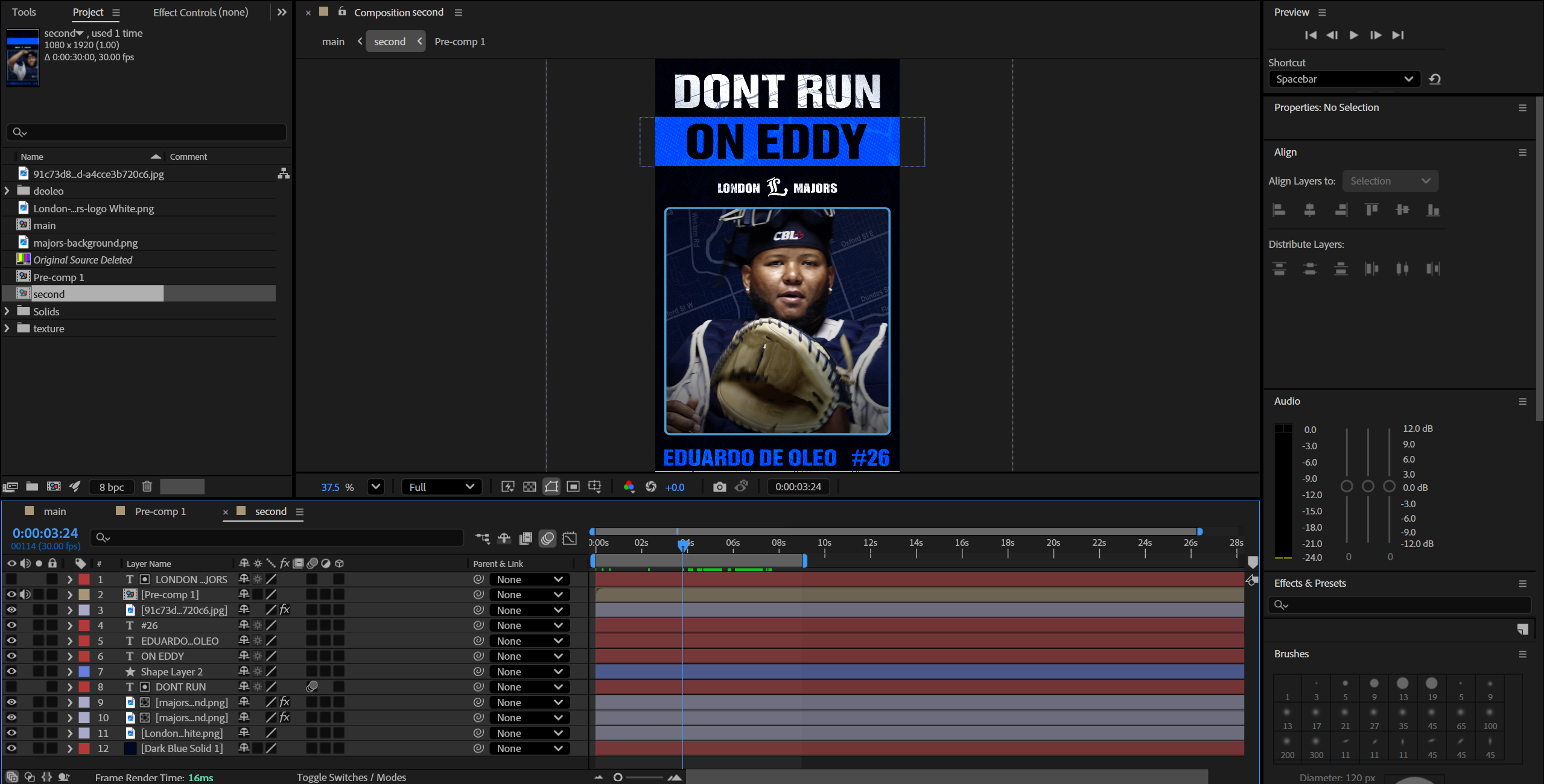Click the delete trash icon in Project panel
Viewport: 1544px width, 784px height.
[x=147, y=486]
